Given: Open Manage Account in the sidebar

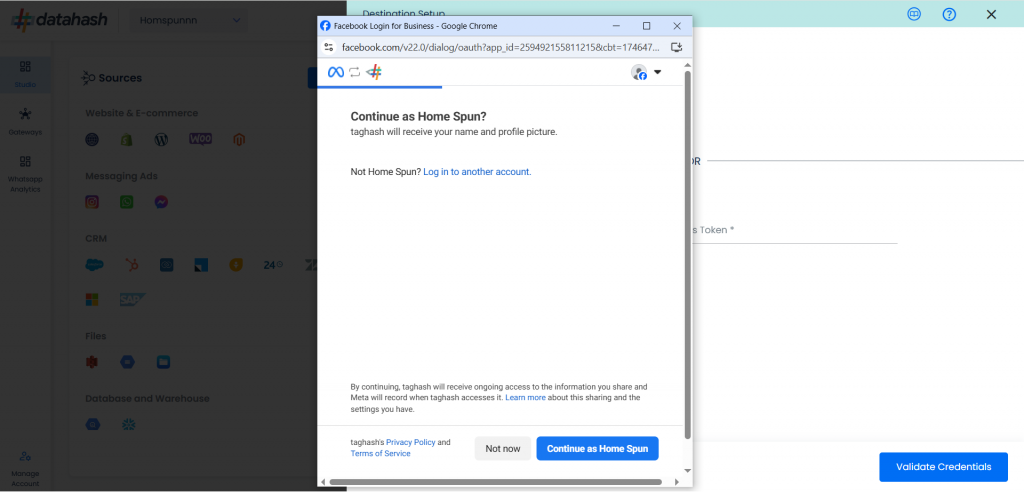Looking at the screenshot, I should (x=25, y=469).
